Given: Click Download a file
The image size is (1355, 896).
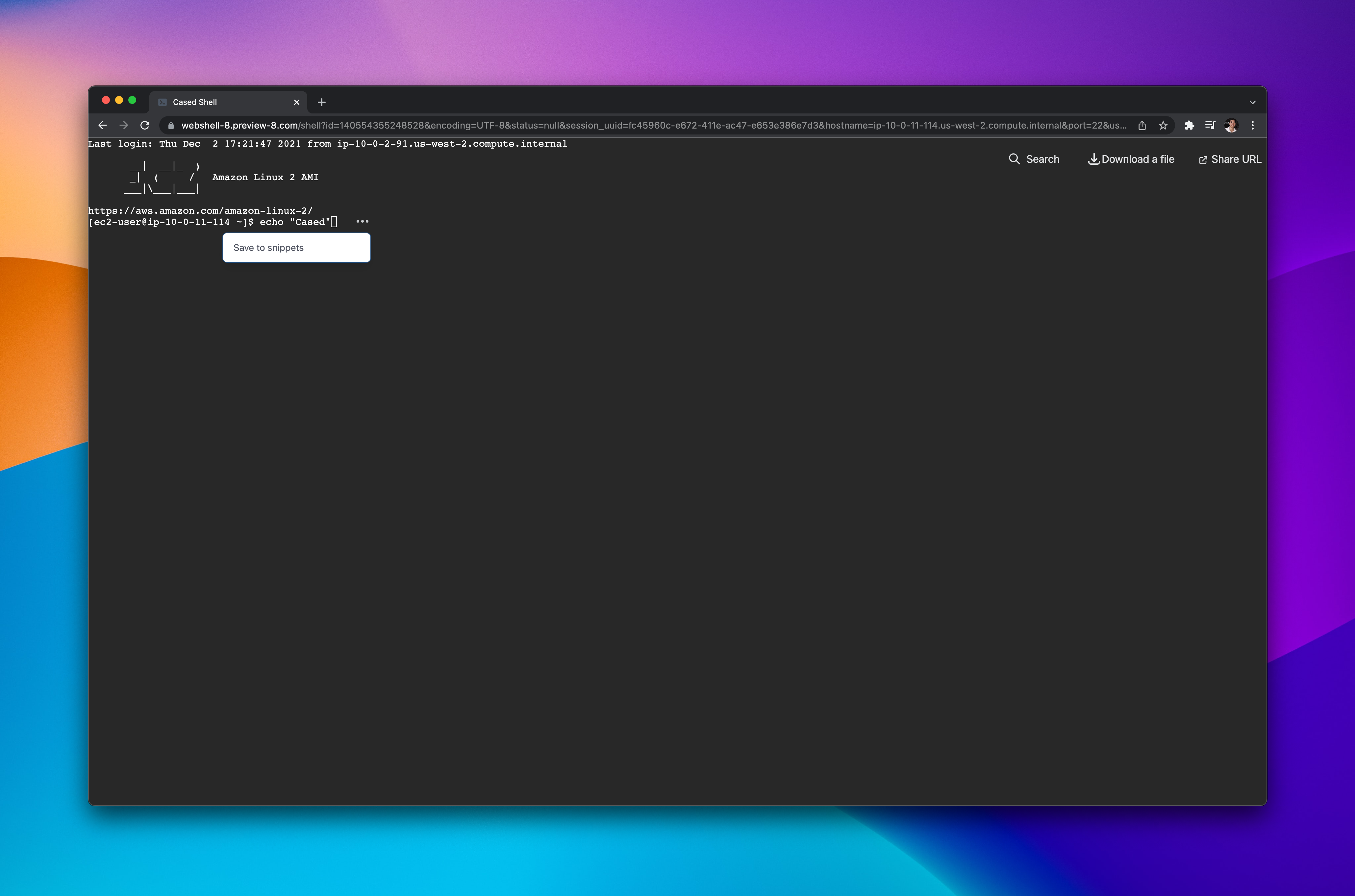Looking at the screenshot, I should coord(1131,159).
